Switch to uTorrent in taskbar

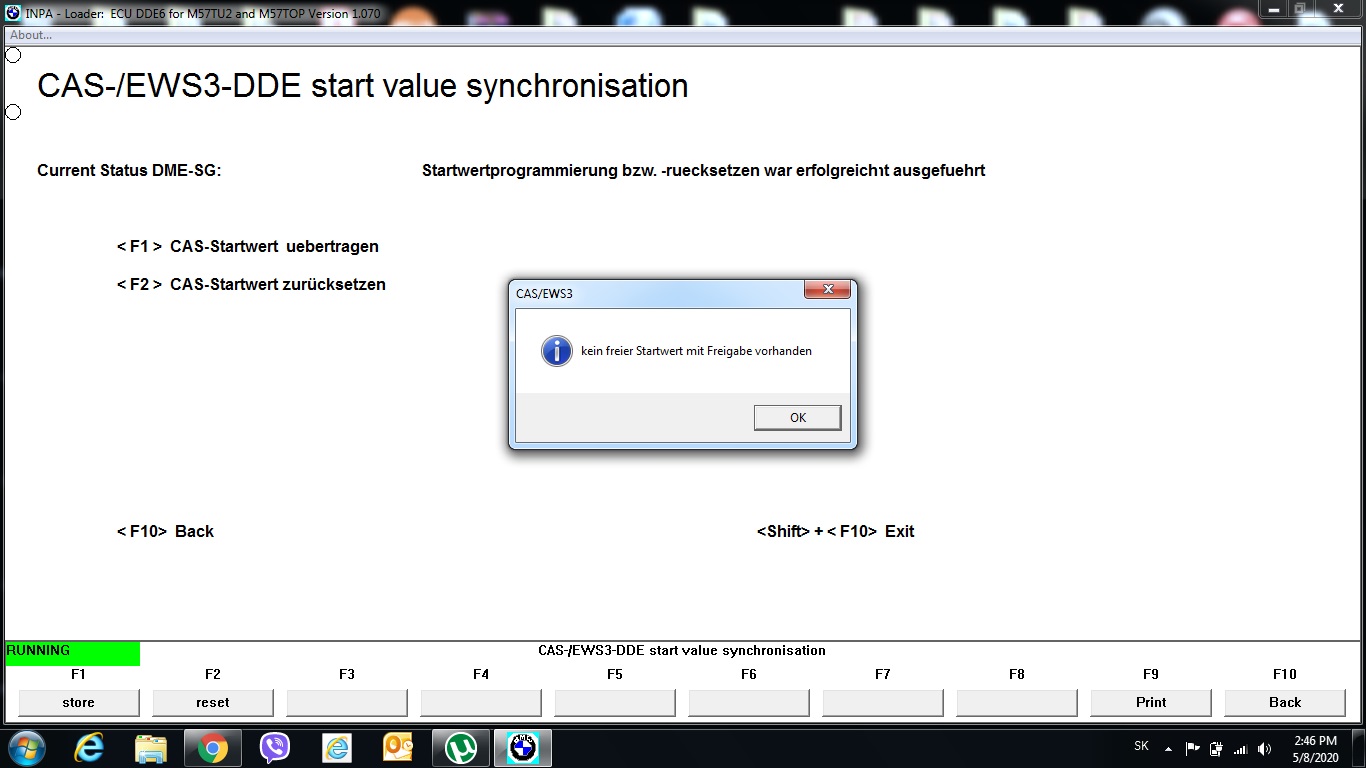coord(460,748)
